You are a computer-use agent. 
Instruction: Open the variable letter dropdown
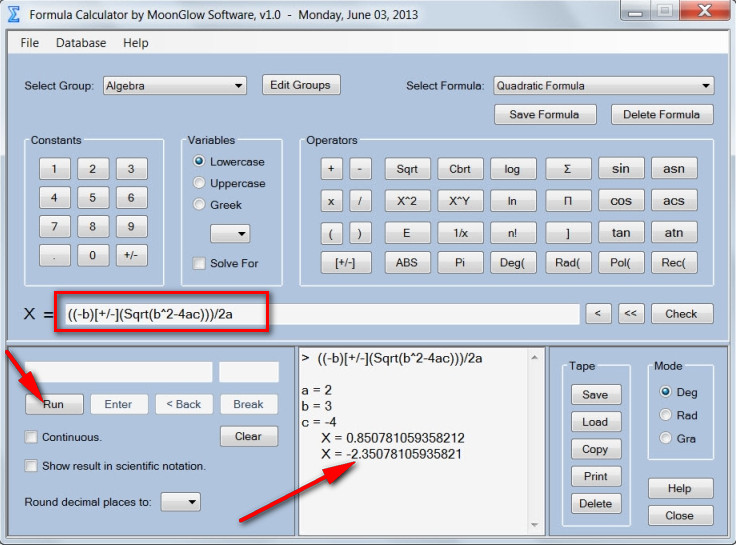(x=230, y=233)
